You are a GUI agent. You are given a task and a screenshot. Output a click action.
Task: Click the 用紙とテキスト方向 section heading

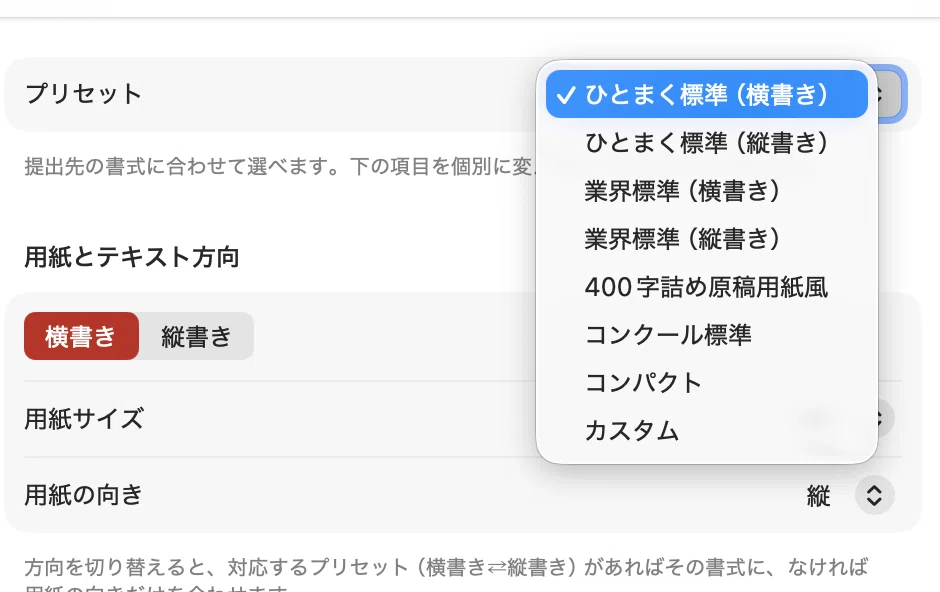[x=132, y=256]
